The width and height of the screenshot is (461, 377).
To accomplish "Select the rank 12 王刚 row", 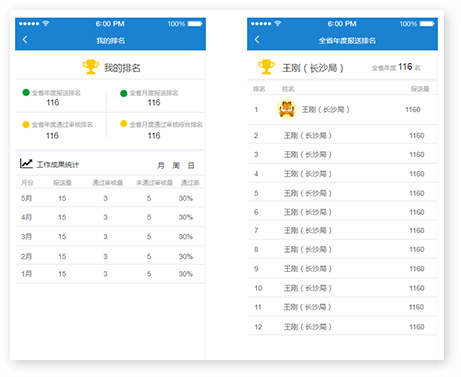I will pos(343,326).
